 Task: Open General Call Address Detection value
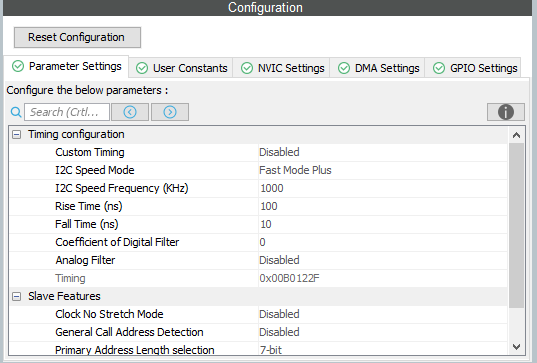(x=279, y=332)
